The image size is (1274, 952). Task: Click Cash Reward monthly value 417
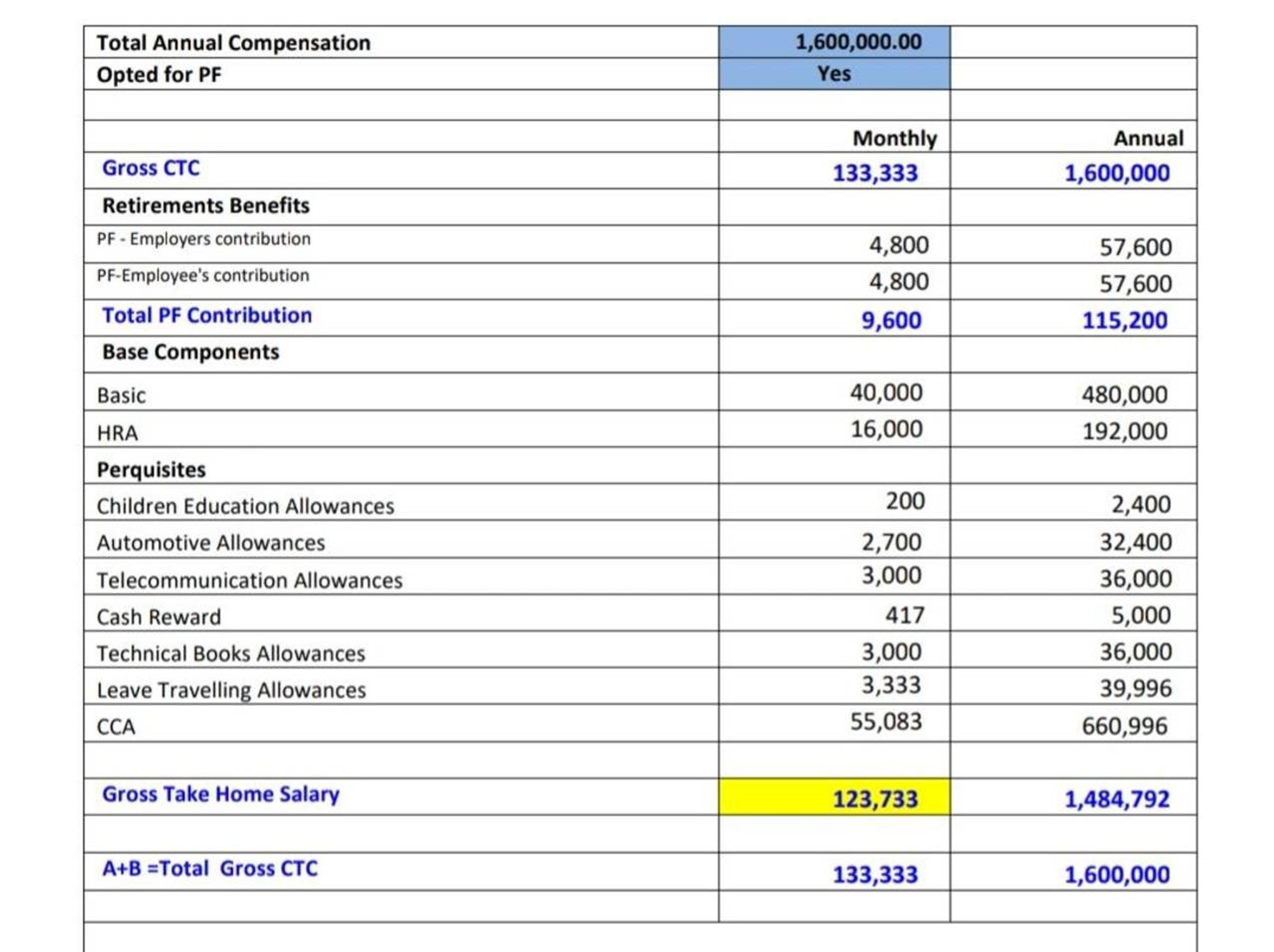click(x=904, y=616)
